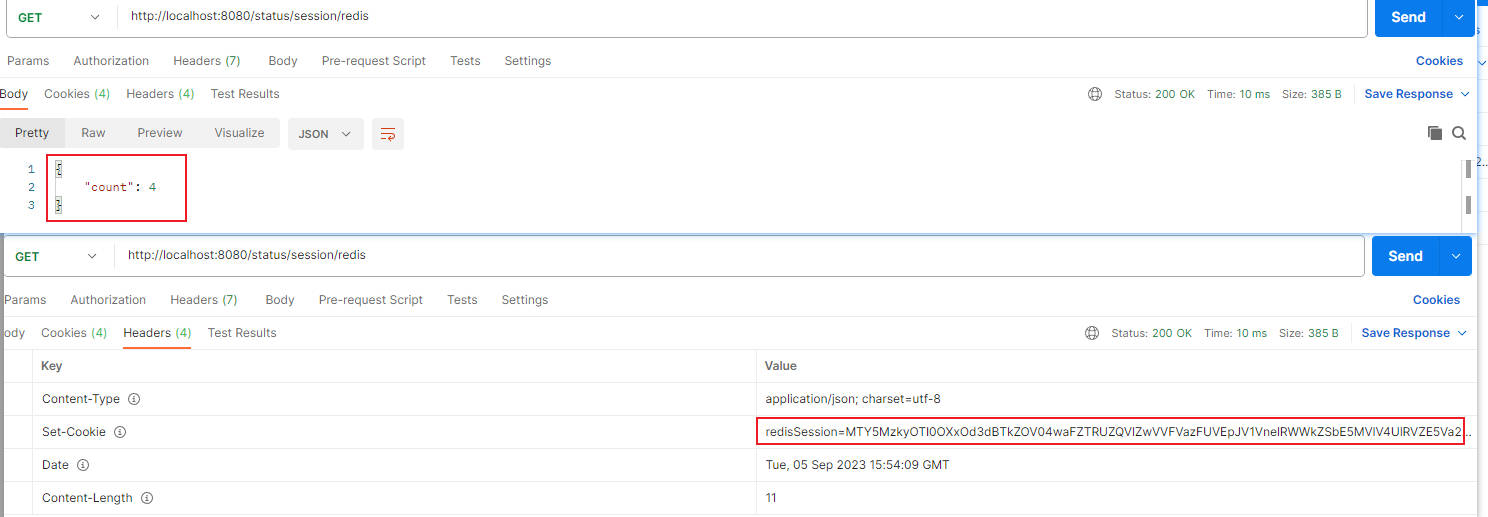The height and width of the screenshot is (517, 1488).
Task: Select response Headers (4) tab in the JSON body panel
Action: (160, 94)
